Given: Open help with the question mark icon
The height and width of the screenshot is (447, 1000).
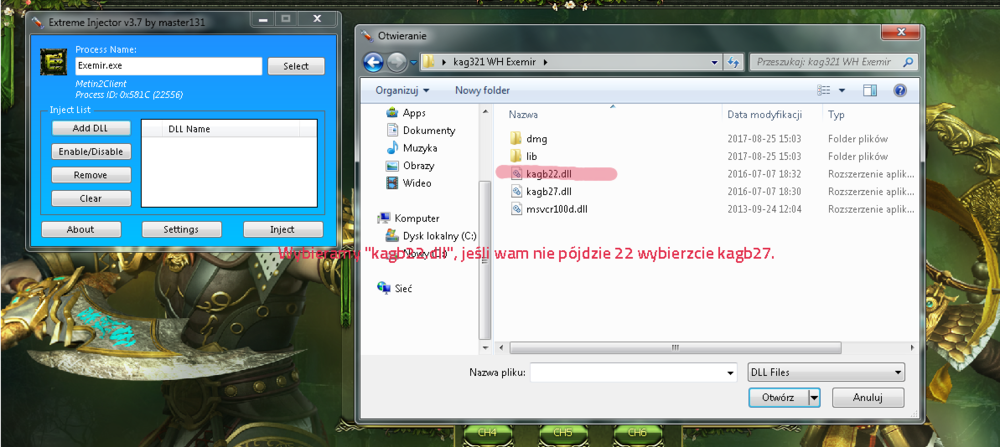Looking at the screenshot, I should point(900,91).
